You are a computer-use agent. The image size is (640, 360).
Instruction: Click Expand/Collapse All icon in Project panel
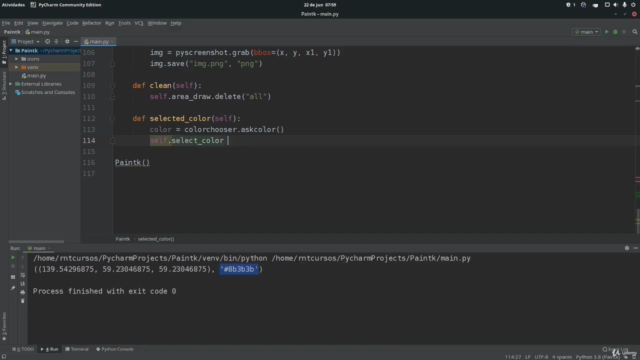[x=56, y=41]
